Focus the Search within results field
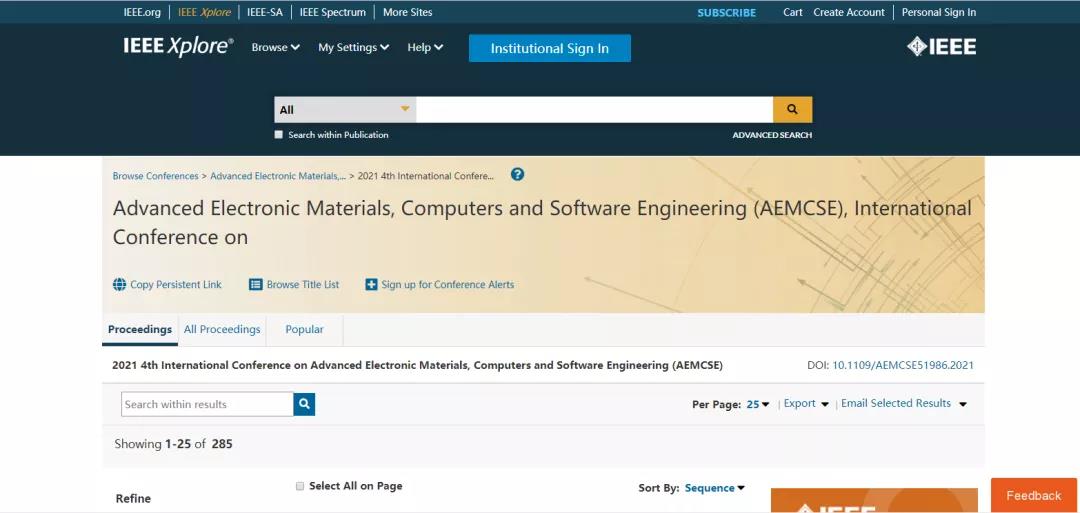Image resolution: width=1080 pixels, height=513 pixels. [207, 404]
